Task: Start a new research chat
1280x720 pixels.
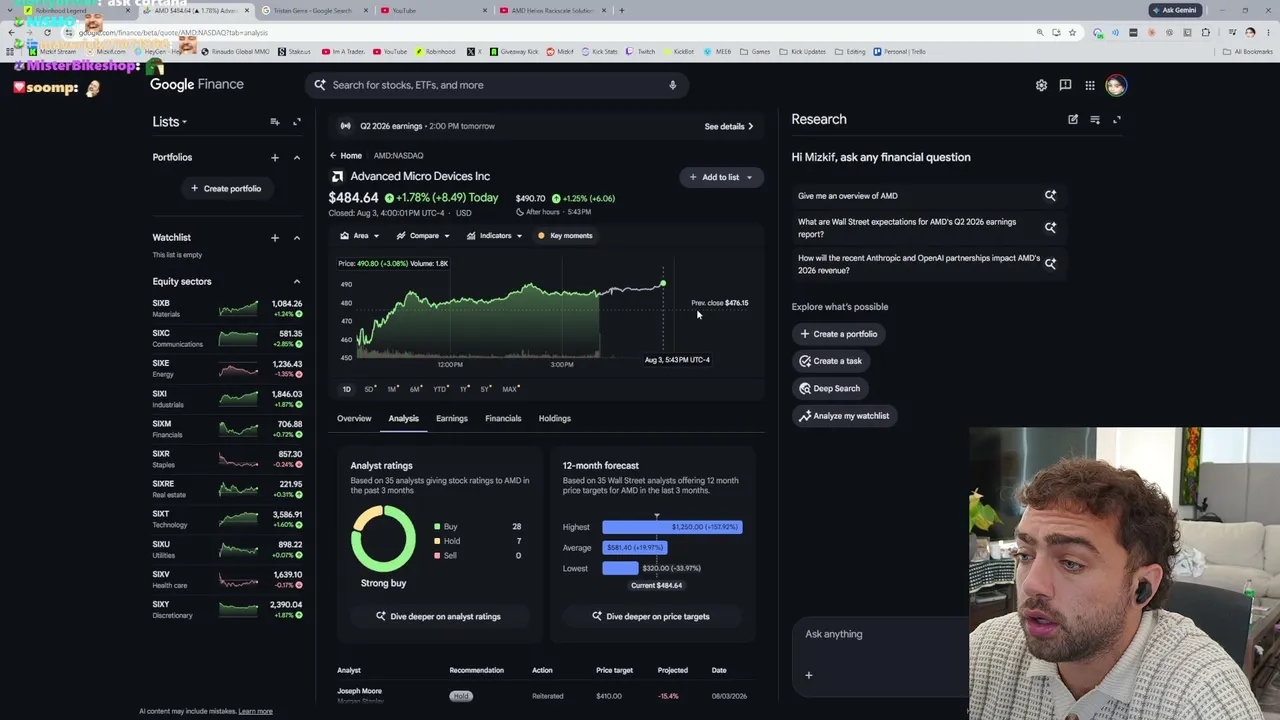Action: (1073, 120)
